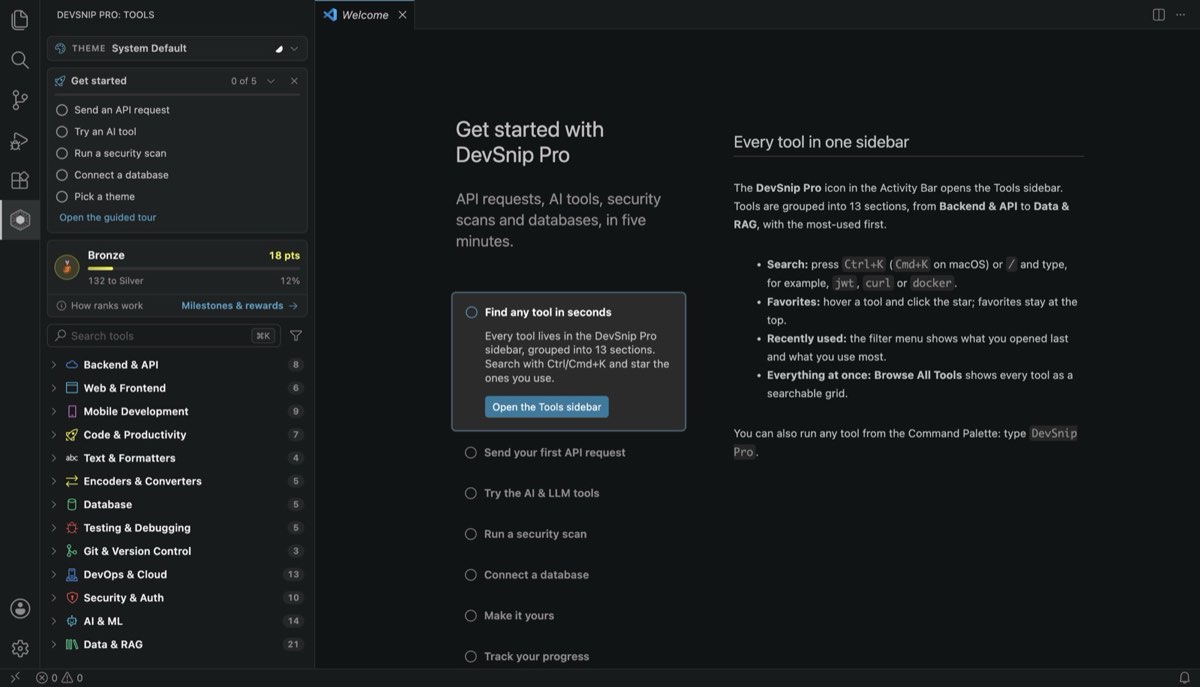The image size is (1200, 687).
Task: Click the filter funnel icon beside Search tools
Action: (296, 336)
